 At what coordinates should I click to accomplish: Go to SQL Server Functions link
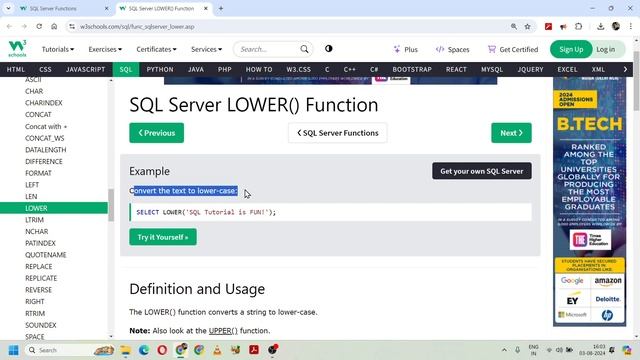(x=338, y=133)
